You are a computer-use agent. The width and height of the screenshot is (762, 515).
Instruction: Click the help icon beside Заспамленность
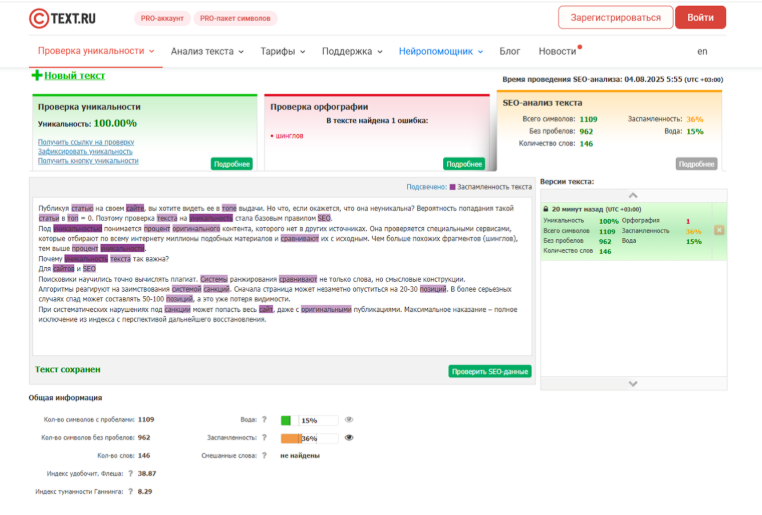click(x=263, y=437)
